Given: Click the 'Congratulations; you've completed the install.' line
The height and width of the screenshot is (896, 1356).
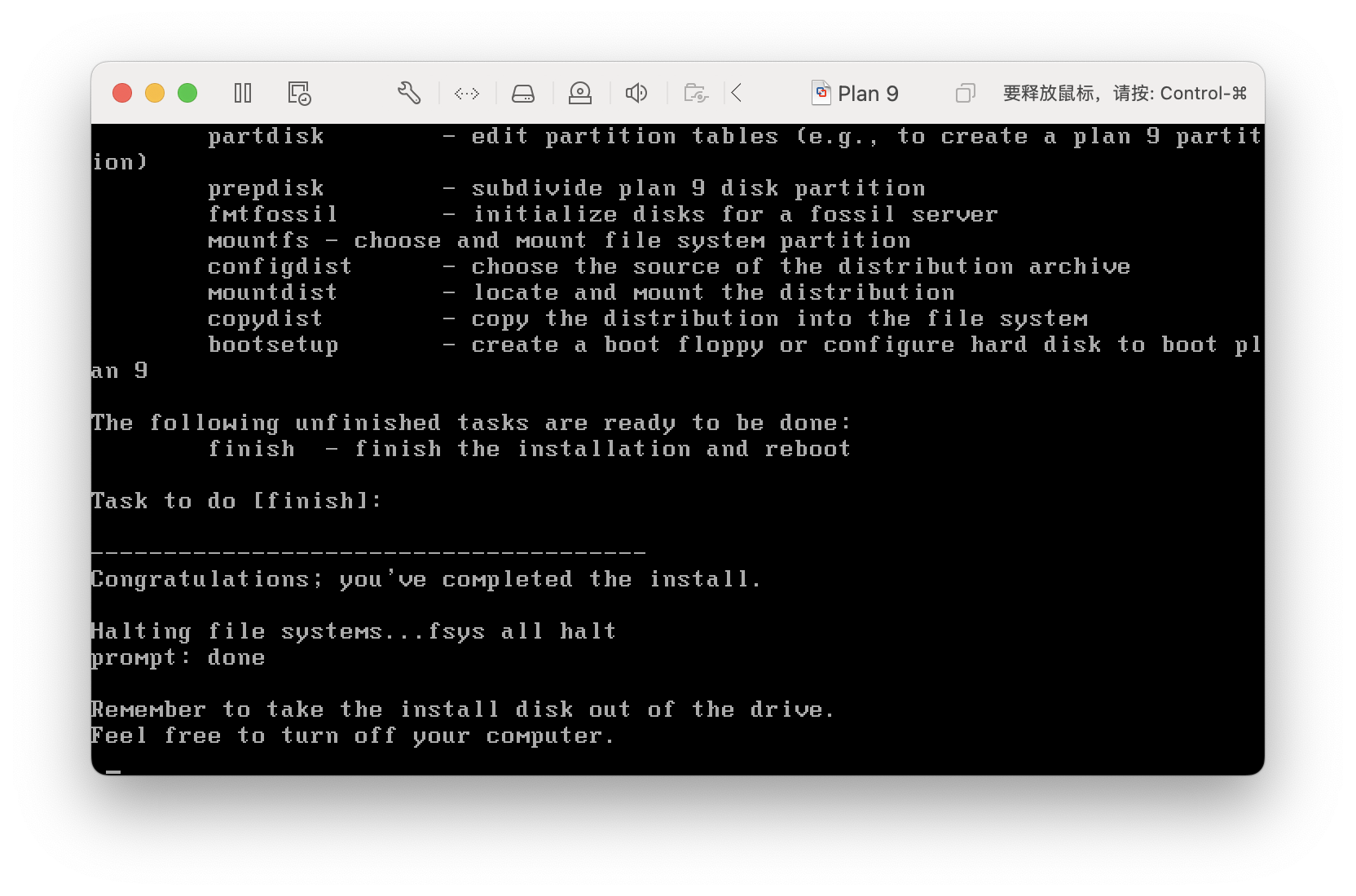Looking at the screenshot, I should pyautogui.click(x=426, y=578).
